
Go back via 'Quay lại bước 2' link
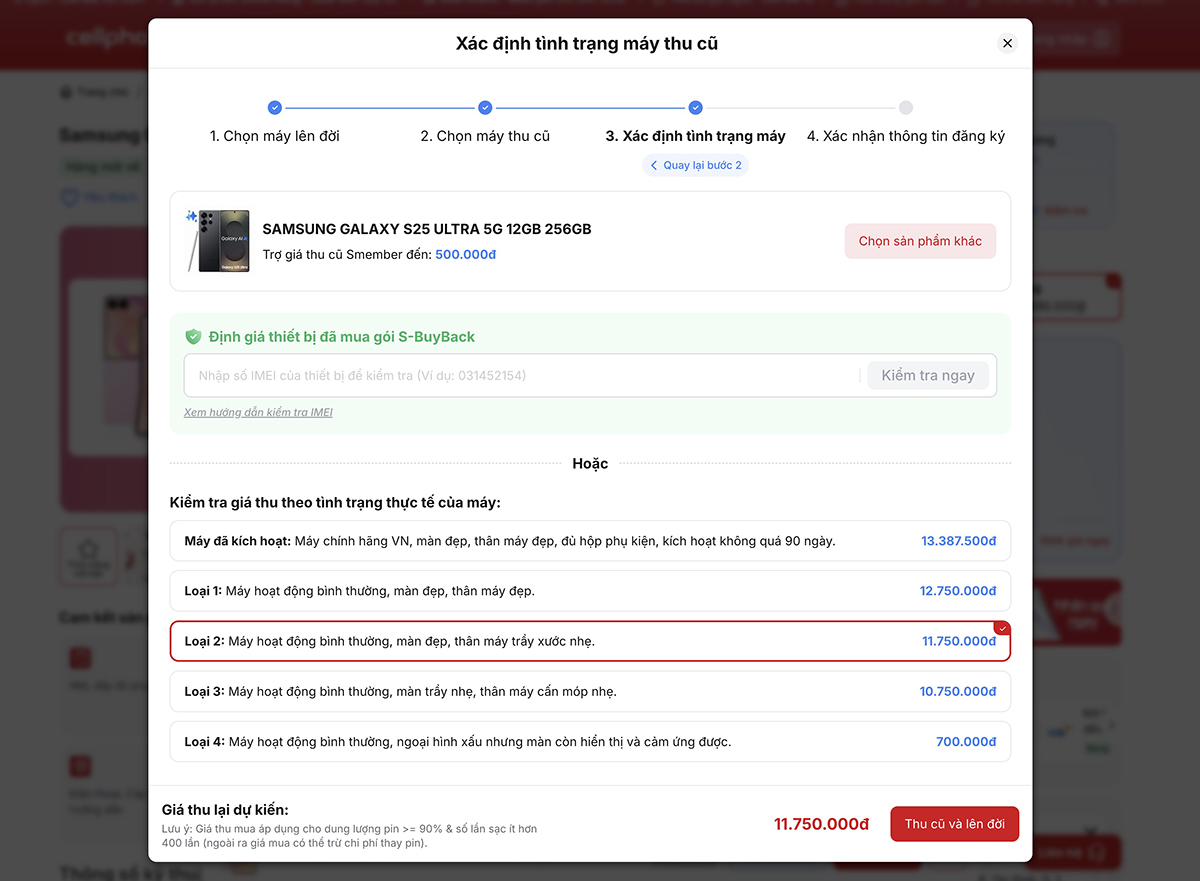(x=696, y=165)
